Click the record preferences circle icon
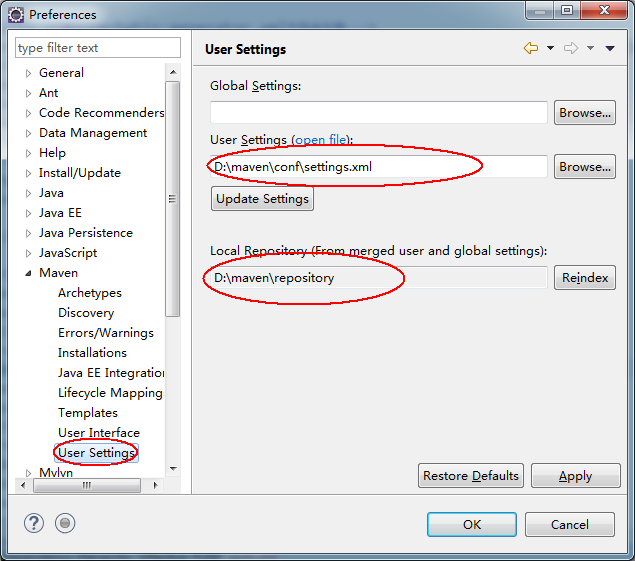The width and height of the screenshot is (635, 561). [65, 523]
